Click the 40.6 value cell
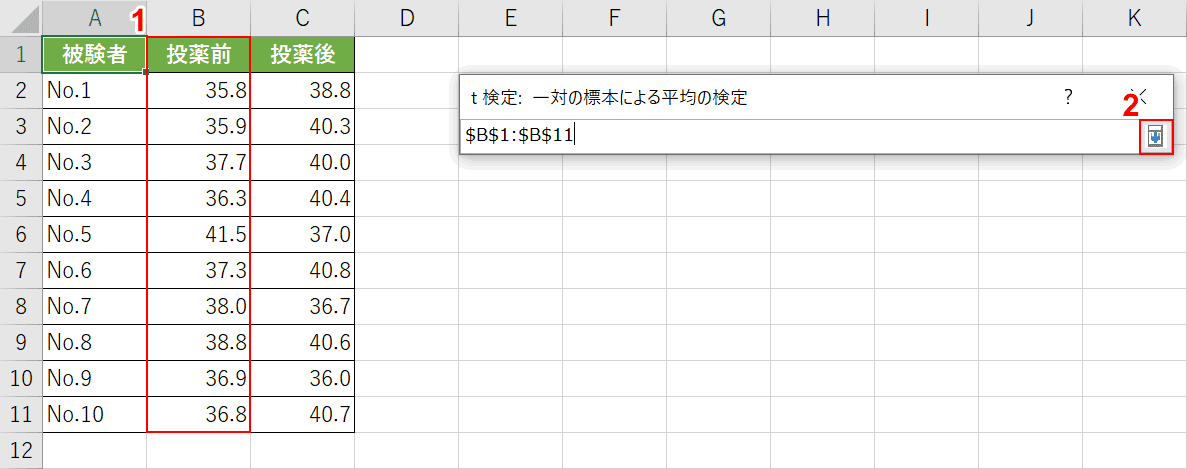The height and width of the screenshot is (469, 1187). tap(302, 342)
